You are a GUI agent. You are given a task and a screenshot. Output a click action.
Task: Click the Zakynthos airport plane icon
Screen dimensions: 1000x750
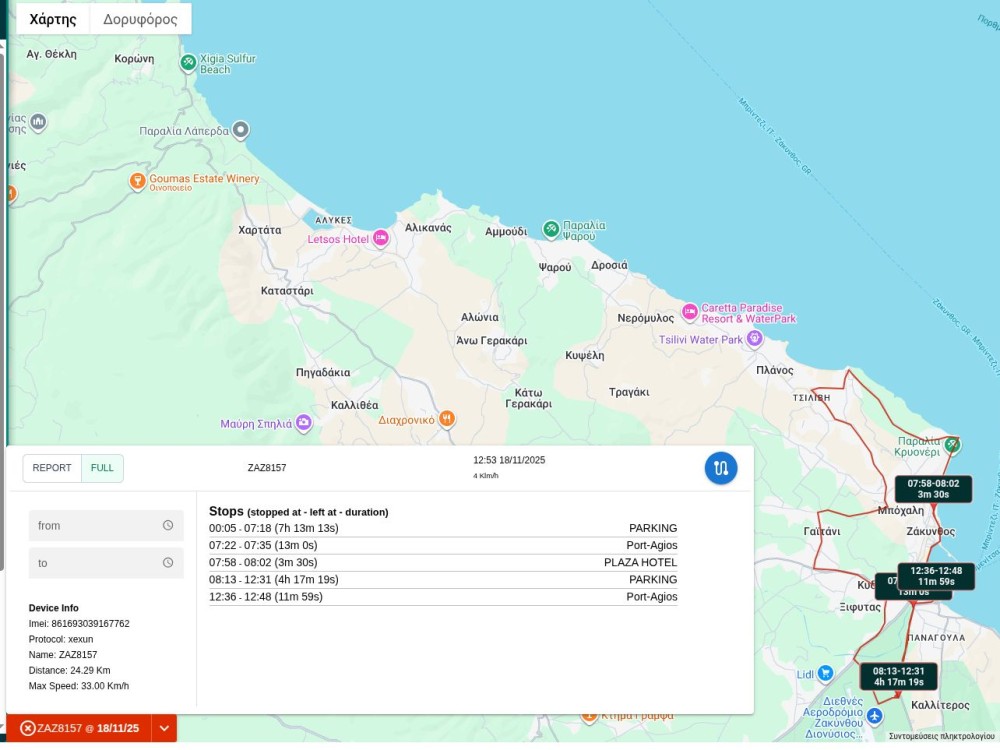pos(875,715)
